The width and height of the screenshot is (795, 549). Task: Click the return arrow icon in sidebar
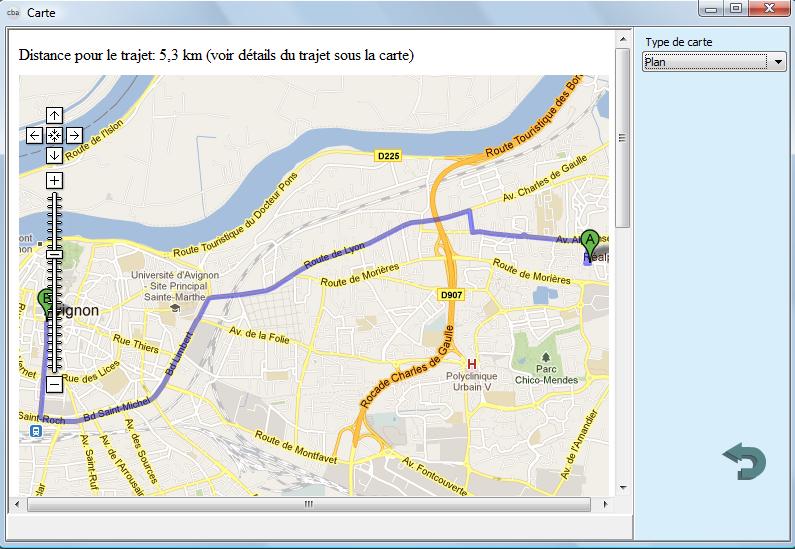(x=744, y=461)
